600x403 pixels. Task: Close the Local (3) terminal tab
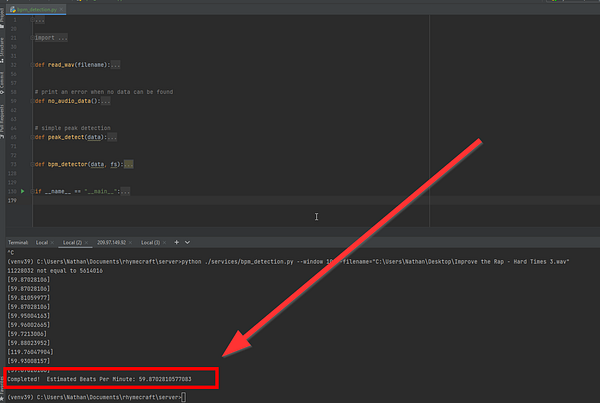pos(165,243)
